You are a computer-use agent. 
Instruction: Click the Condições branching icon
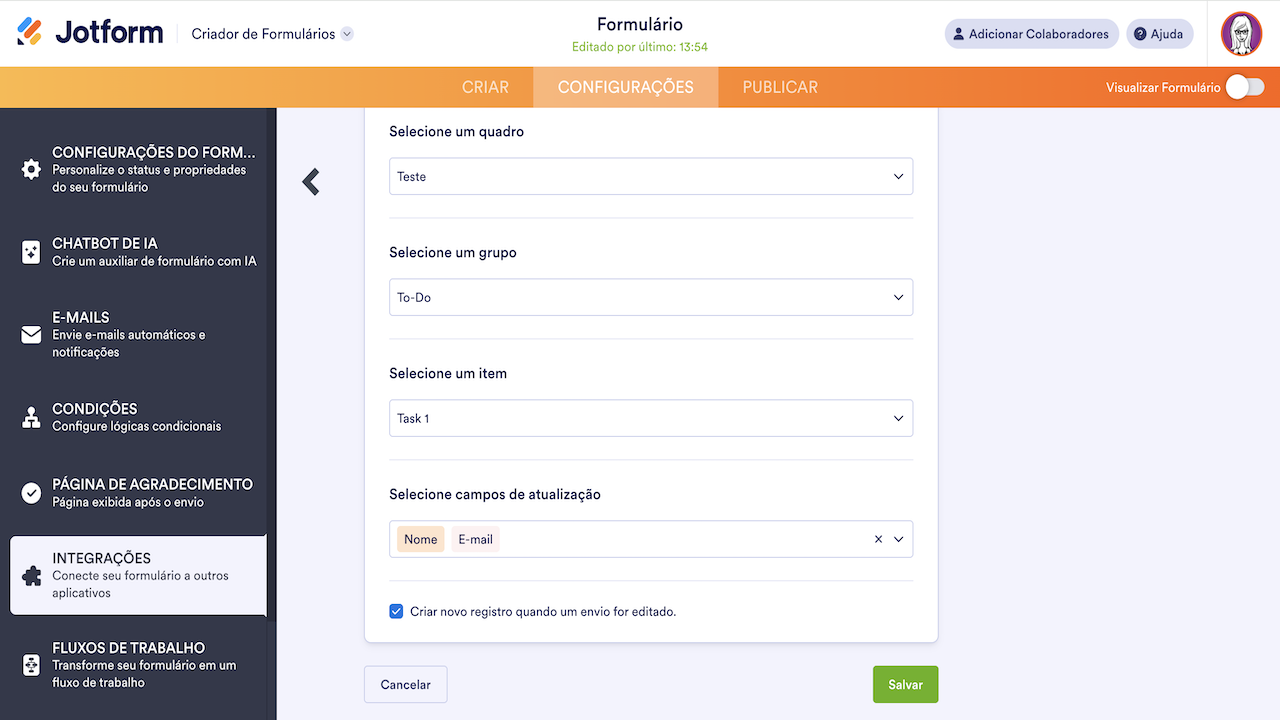31,417
